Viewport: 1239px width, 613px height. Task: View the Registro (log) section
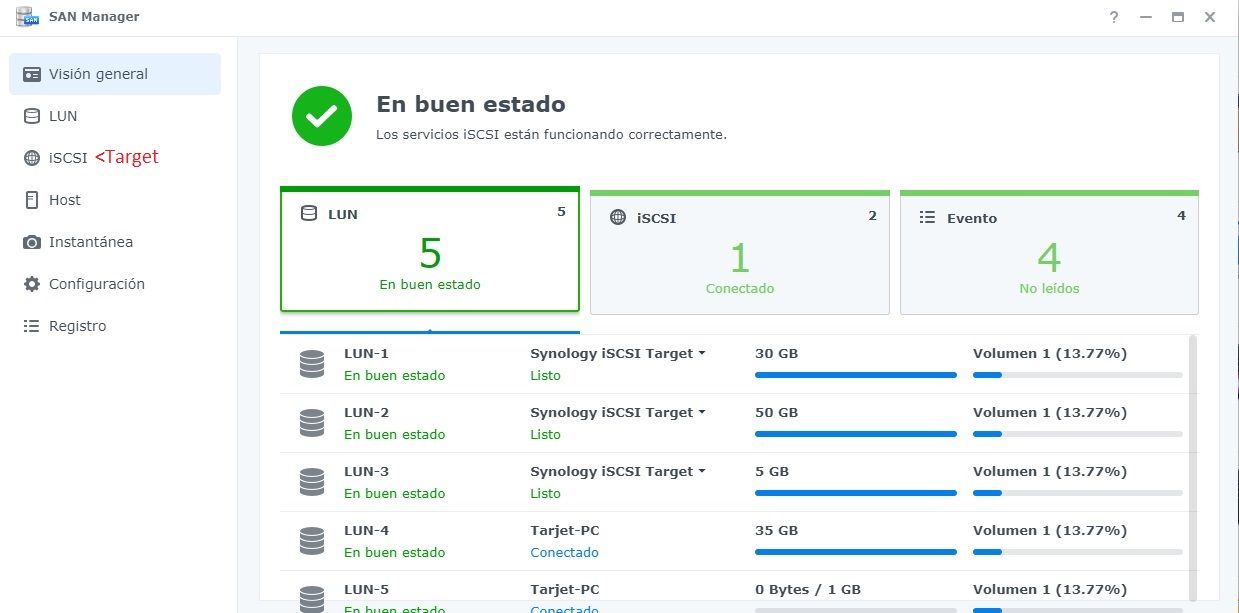78,325
